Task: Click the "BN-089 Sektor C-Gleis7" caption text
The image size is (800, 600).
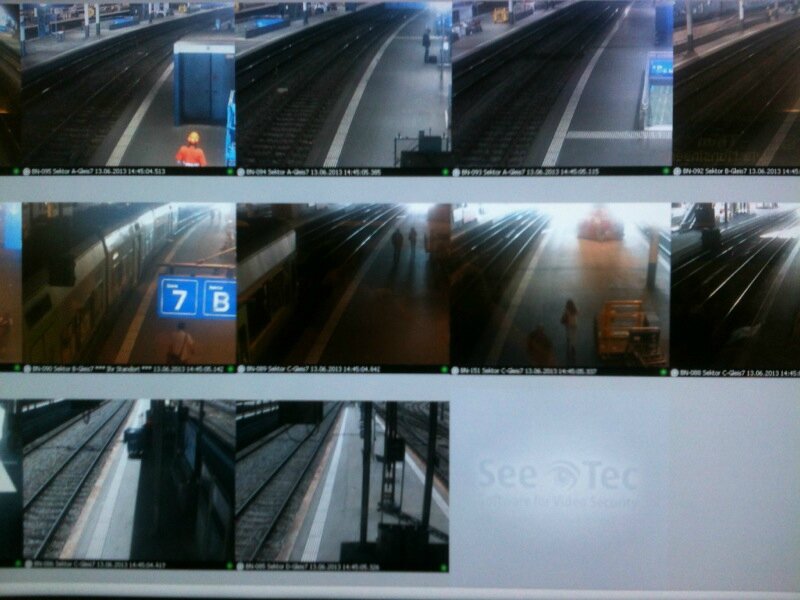Action: coord(278,369)
